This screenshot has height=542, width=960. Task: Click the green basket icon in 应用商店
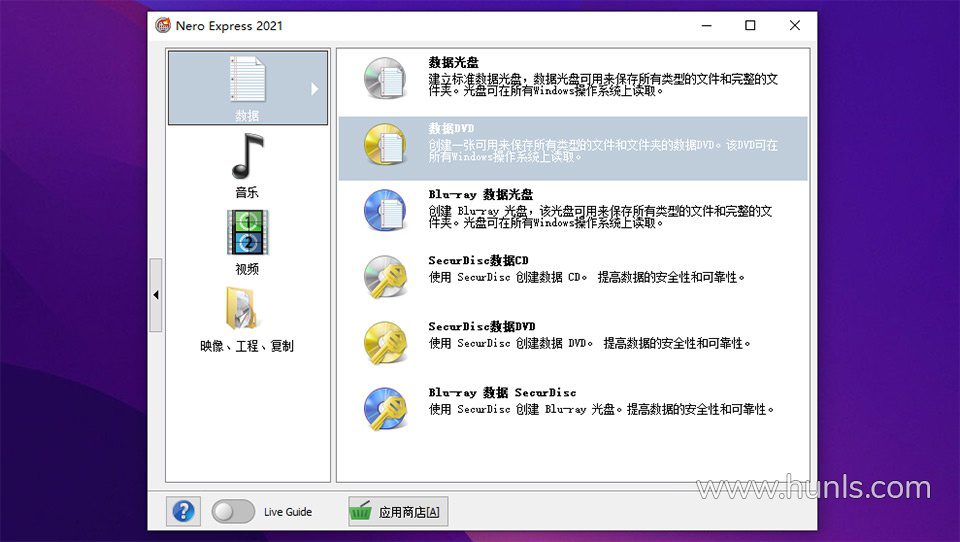click(361, 511)
